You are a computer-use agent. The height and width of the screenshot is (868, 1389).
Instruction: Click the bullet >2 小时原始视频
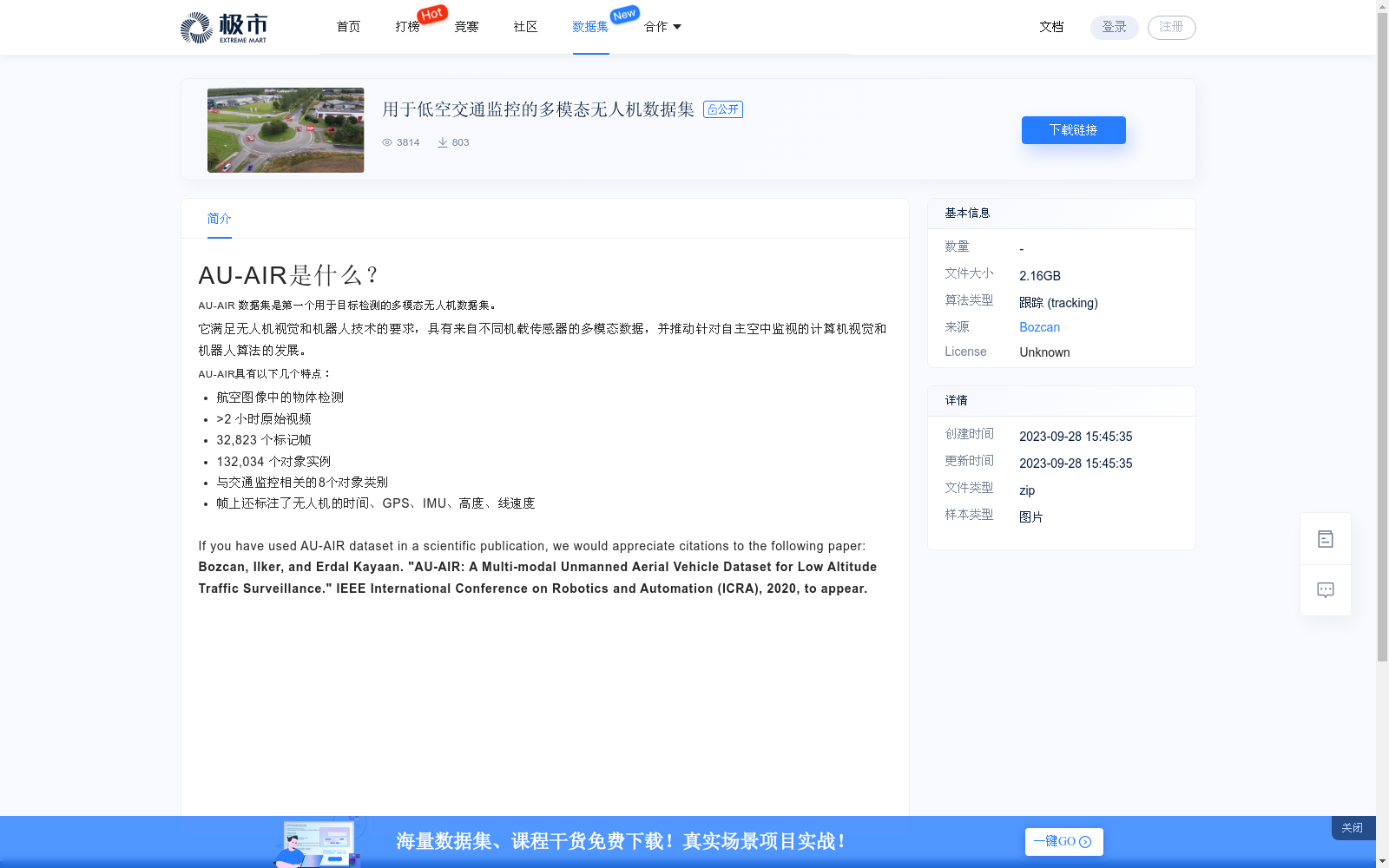[264, 419]
